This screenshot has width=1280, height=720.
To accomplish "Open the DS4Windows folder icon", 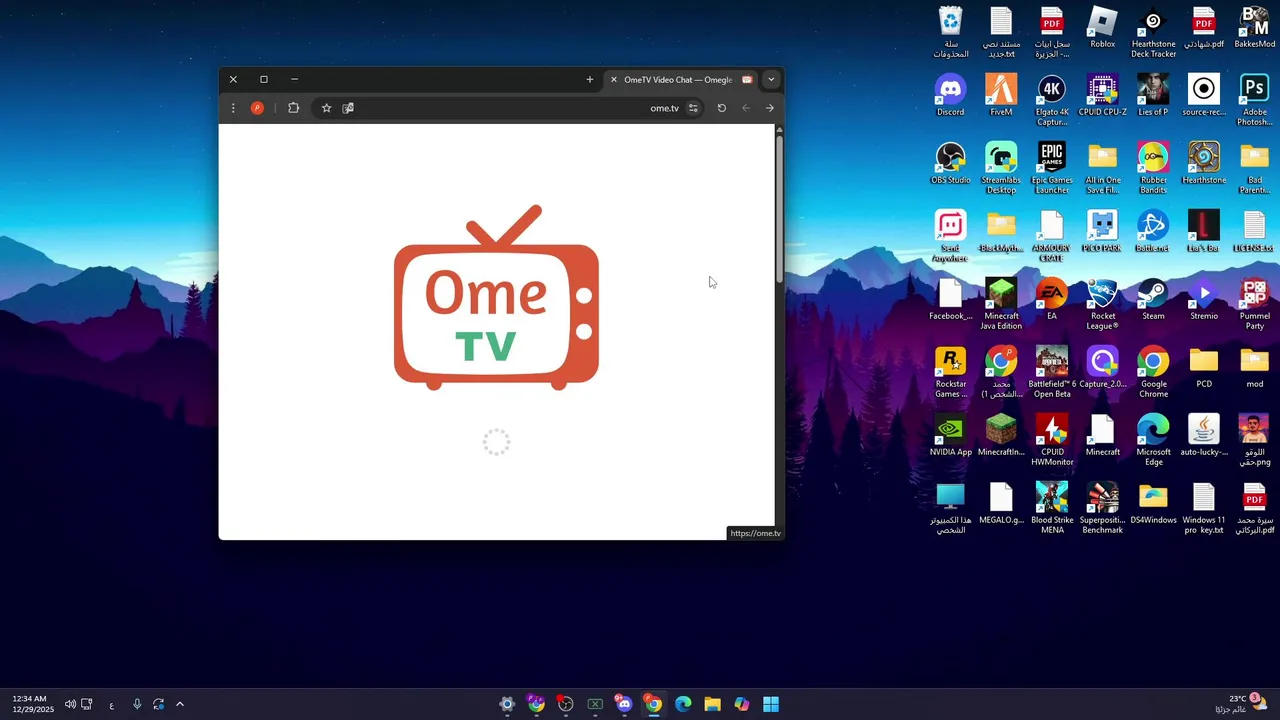I will [1153, 504].
